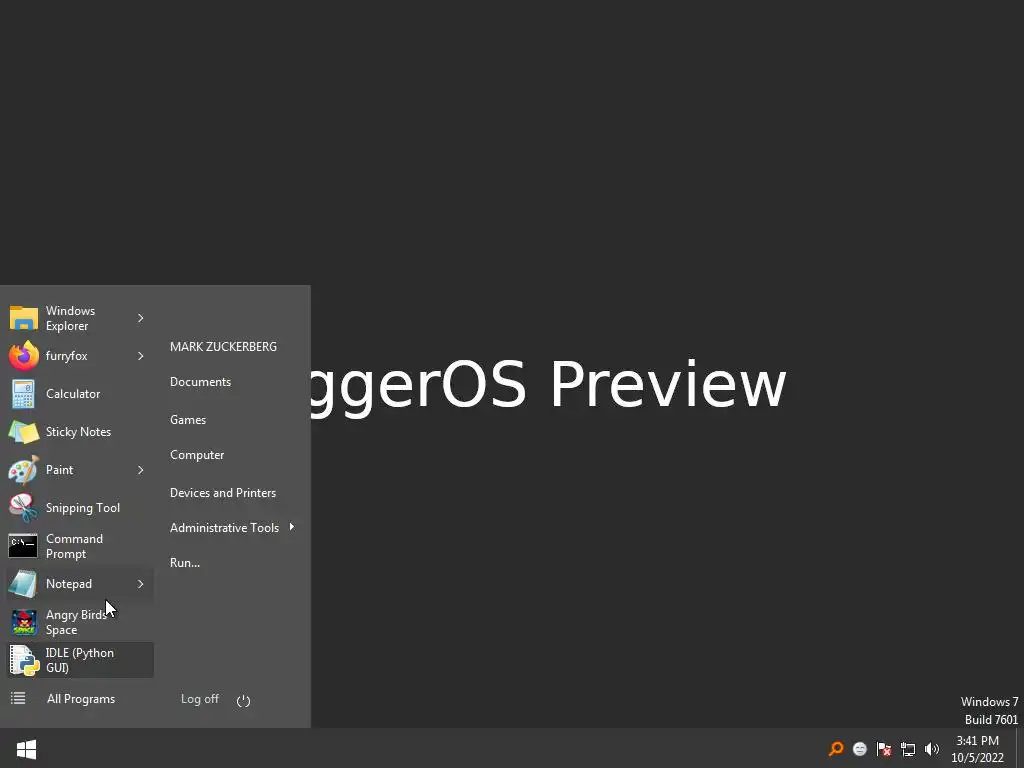Click the volume speaker tray icon
The height and width of the screenshot is (768, 1024).
932,749
